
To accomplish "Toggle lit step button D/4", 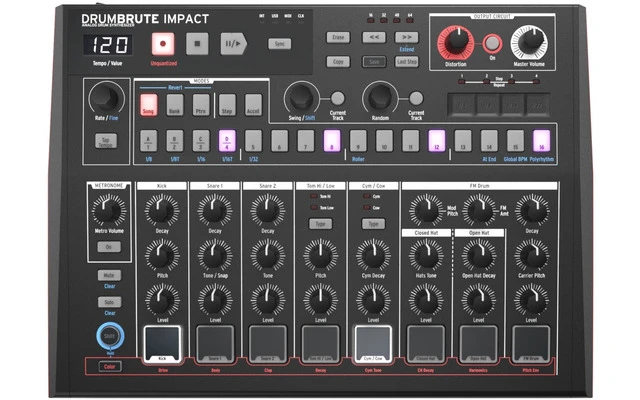I will tap(227, 141).
